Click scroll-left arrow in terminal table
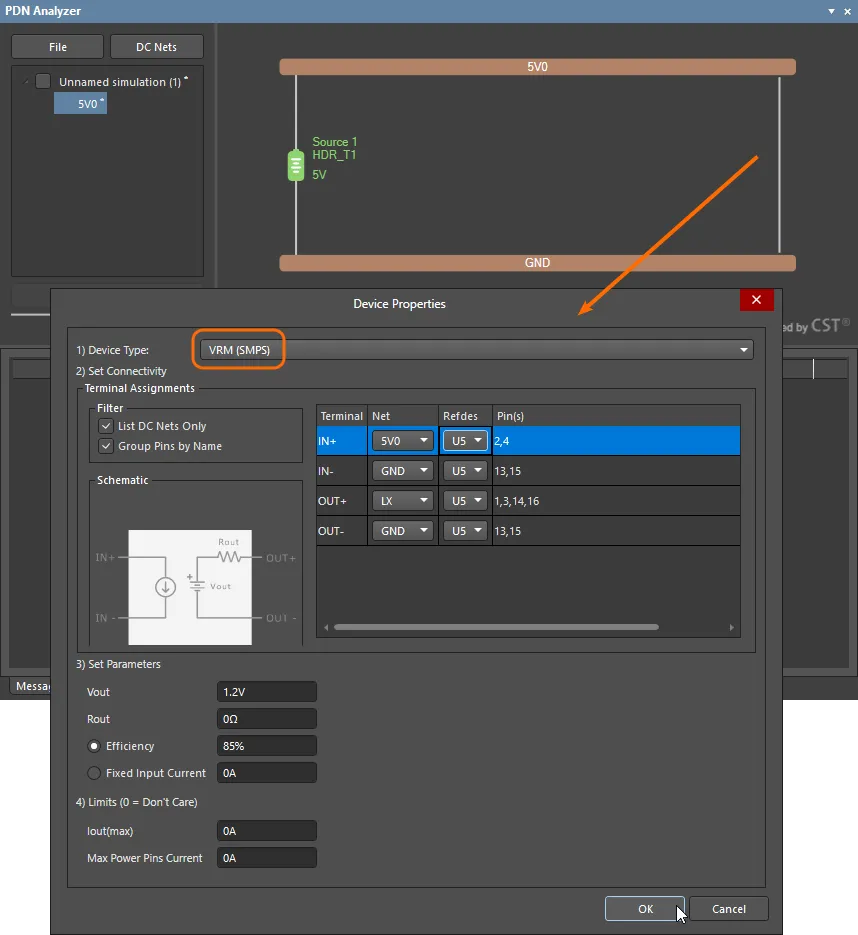The image size is (858, 935). click(x=326, y=627)
